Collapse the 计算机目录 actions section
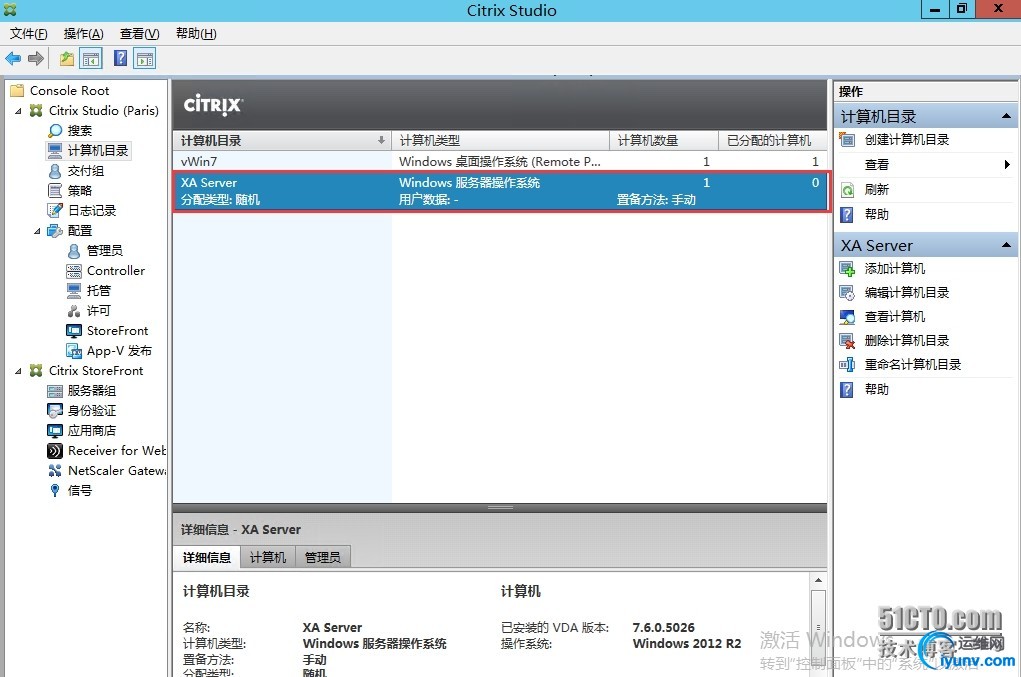This screenshot has height=677, width=1021. tap(1006, 117)
